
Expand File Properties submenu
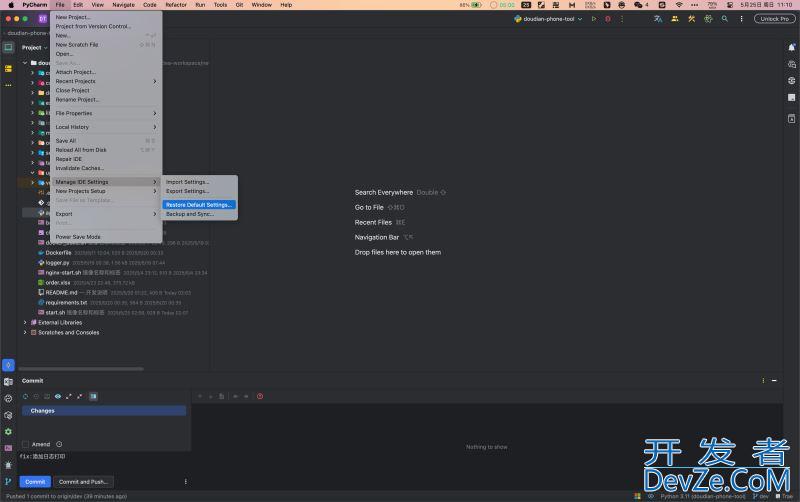click(106, 113)
